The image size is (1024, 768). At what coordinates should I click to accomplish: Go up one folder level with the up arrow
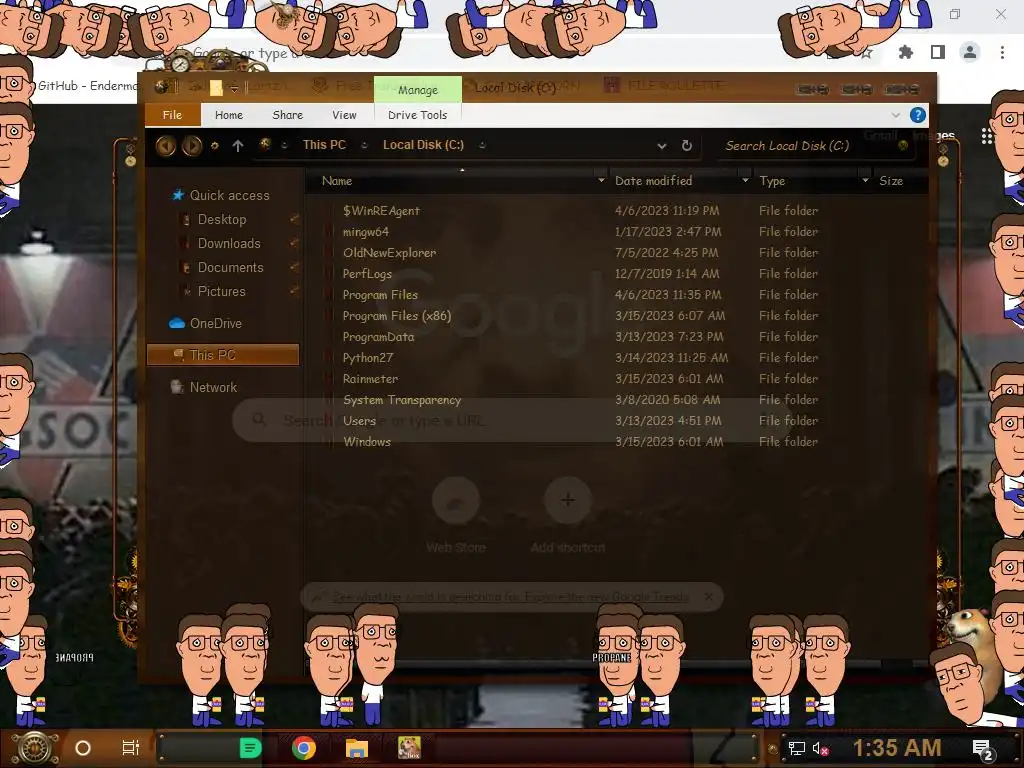(238, 146)
